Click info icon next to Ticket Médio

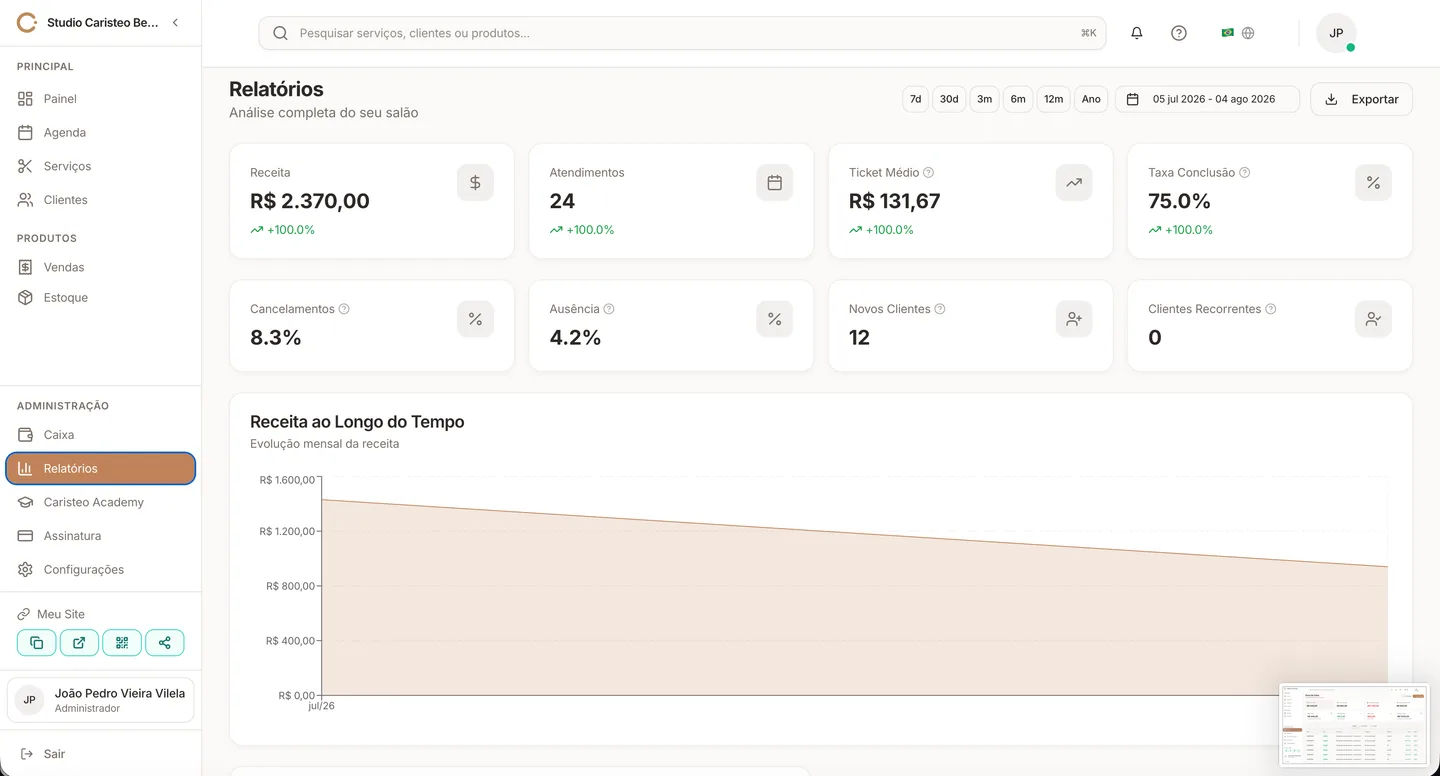(x=928, y=172)
